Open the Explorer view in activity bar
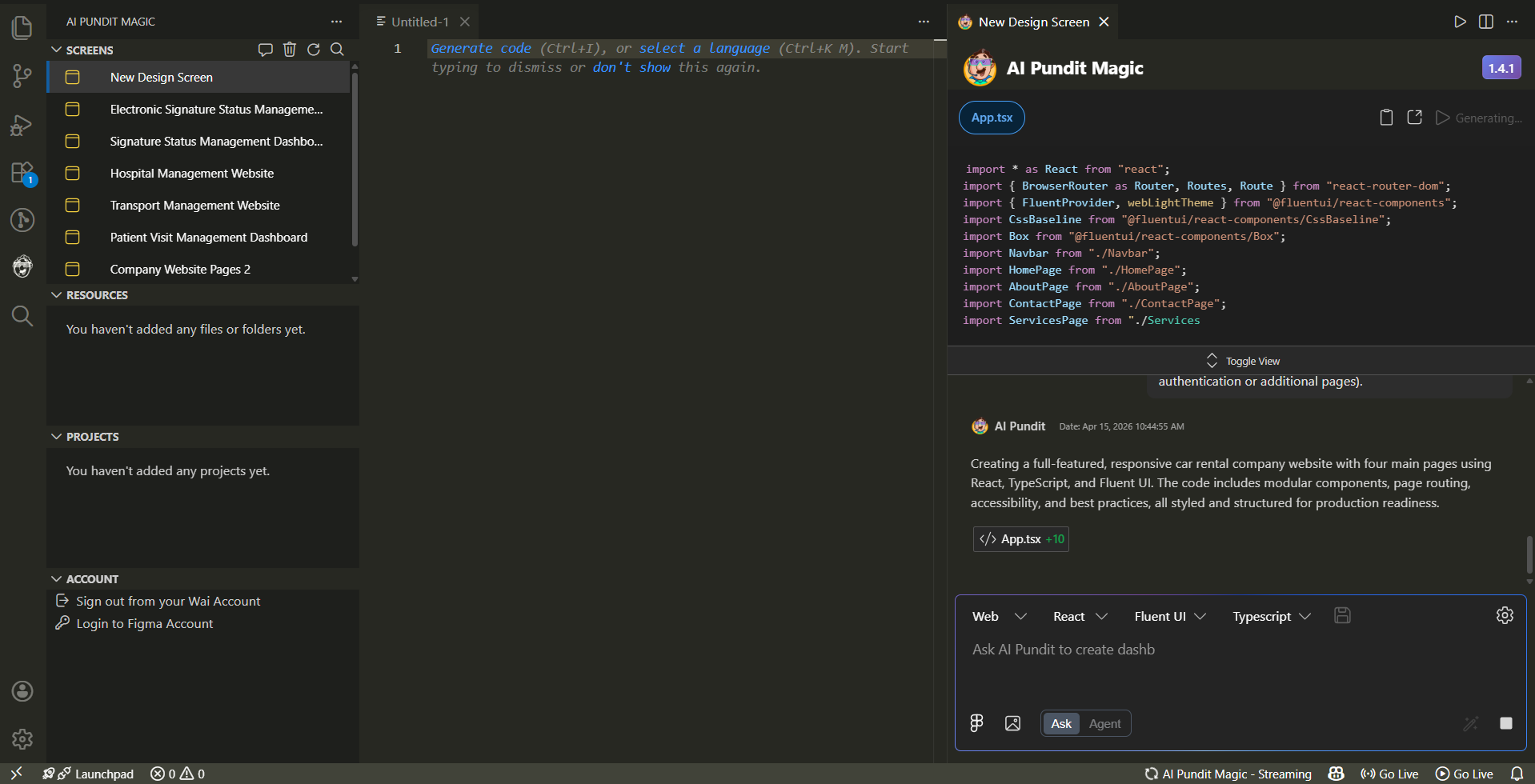 22,28
